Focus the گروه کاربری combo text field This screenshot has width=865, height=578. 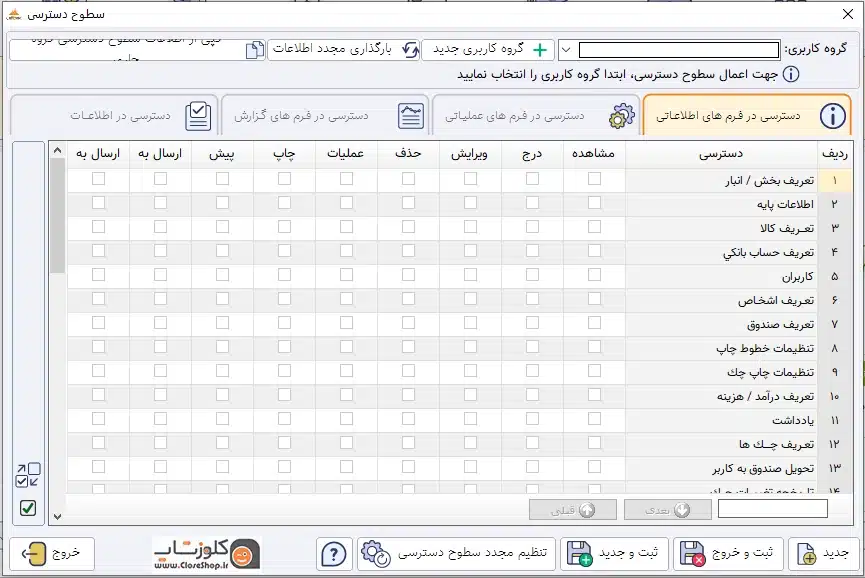(679, 50)
